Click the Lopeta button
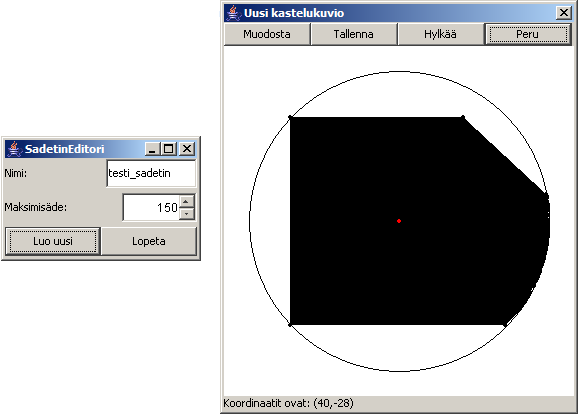This screenshot has width=581, height=414. [x=149, y=241]
